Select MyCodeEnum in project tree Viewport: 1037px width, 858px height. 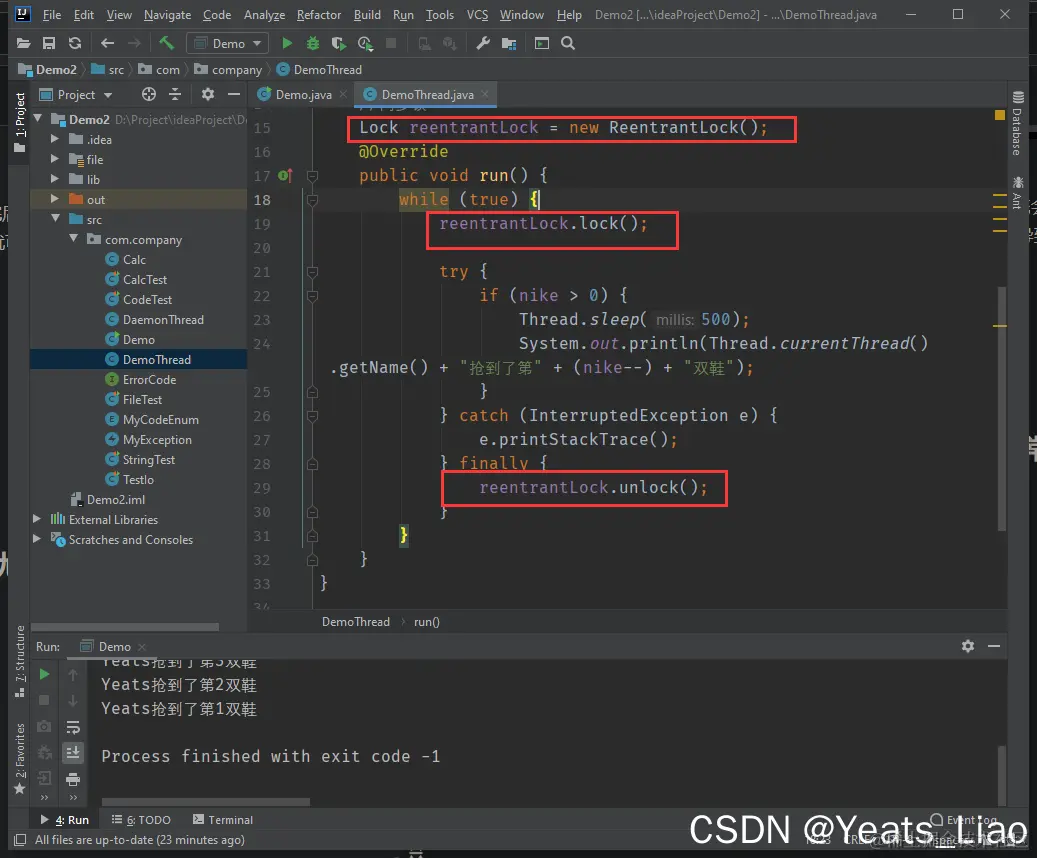point(161,419)
